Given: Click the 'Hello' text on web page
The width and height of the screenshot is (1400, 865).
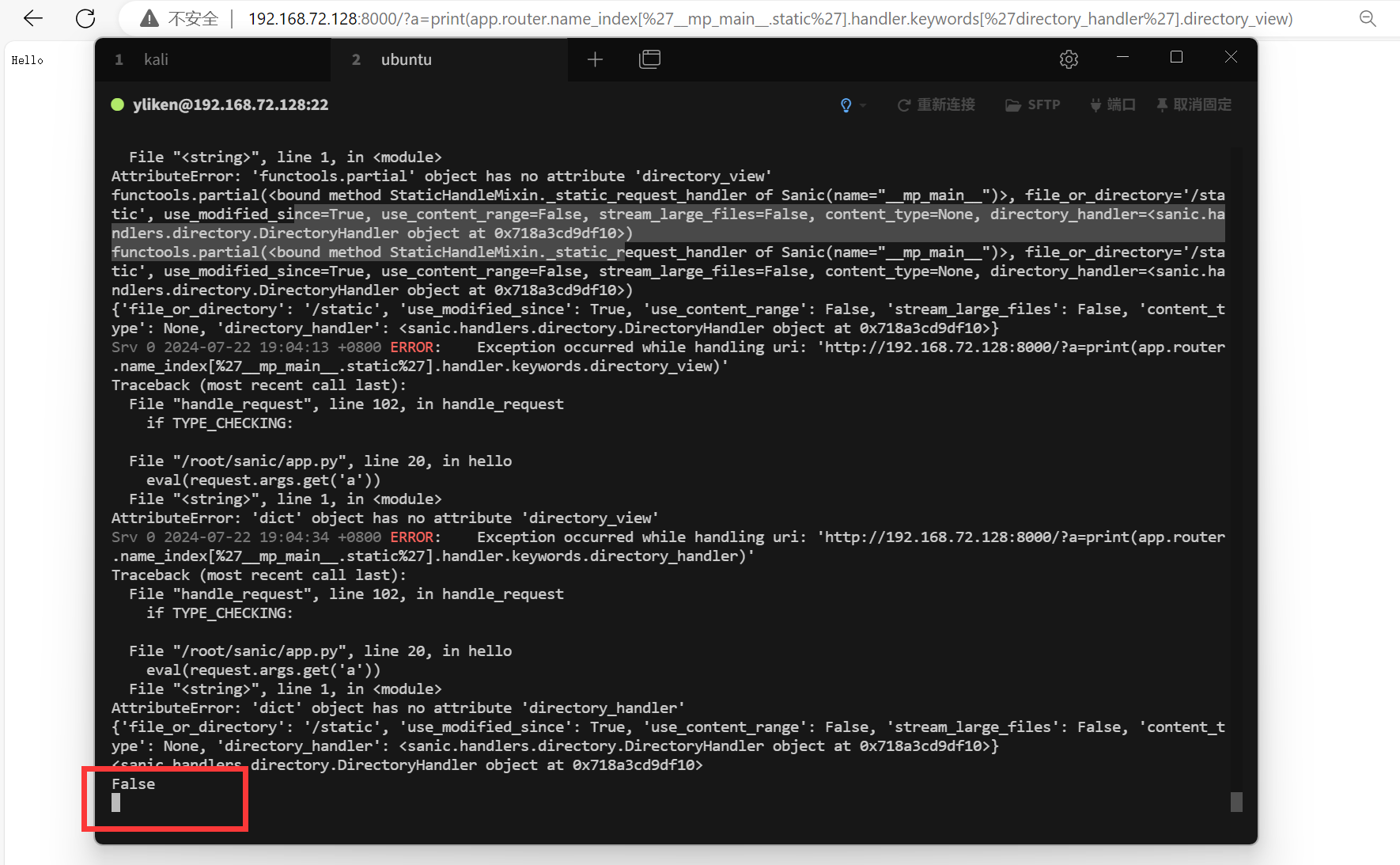Looking at the screenshot, I should [x=27, y=60].
